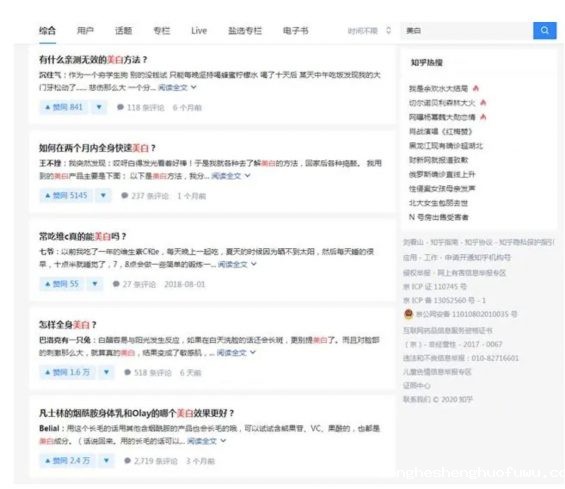Open comments icon beside 2,719 条评论
Screen dimensions: 565x489
128,461
